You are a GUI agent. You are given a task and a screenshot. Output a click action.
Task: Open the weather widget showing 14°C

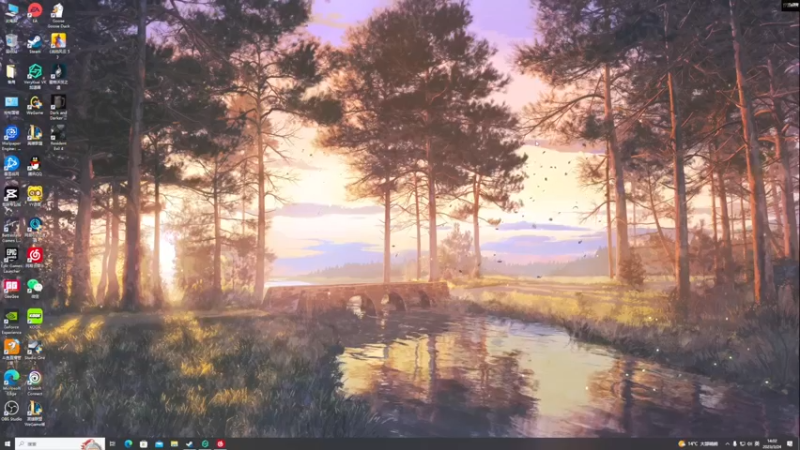tap(698, 444)
